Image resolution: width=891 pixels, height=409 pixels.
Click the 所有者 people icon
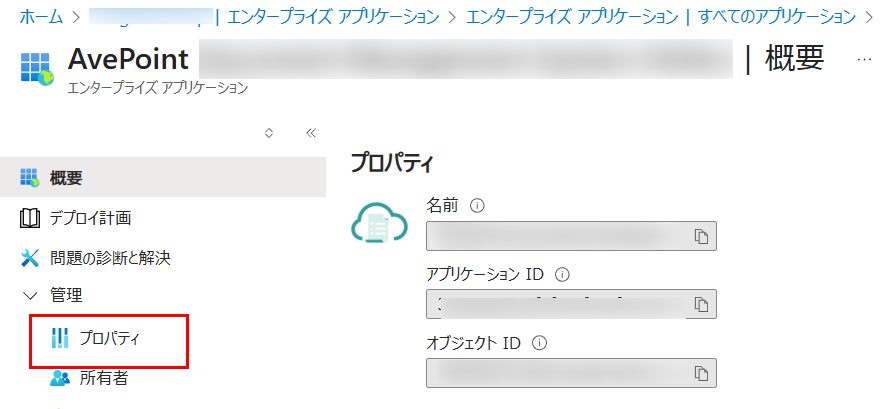60,378
